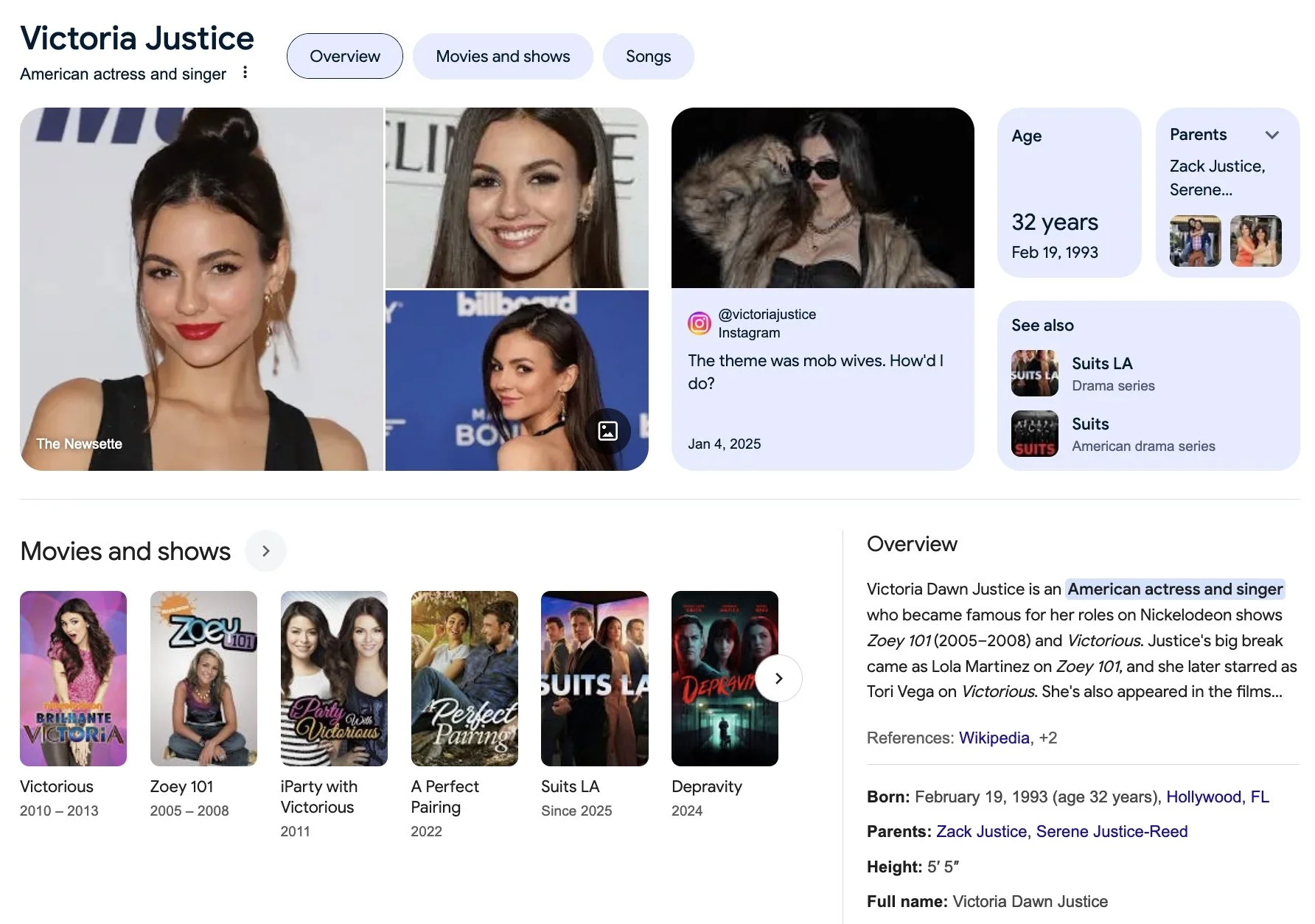Viewport: 1315px width, 924px height.
Task: Click 'American drama series' subtitle
Action: 1143,446
